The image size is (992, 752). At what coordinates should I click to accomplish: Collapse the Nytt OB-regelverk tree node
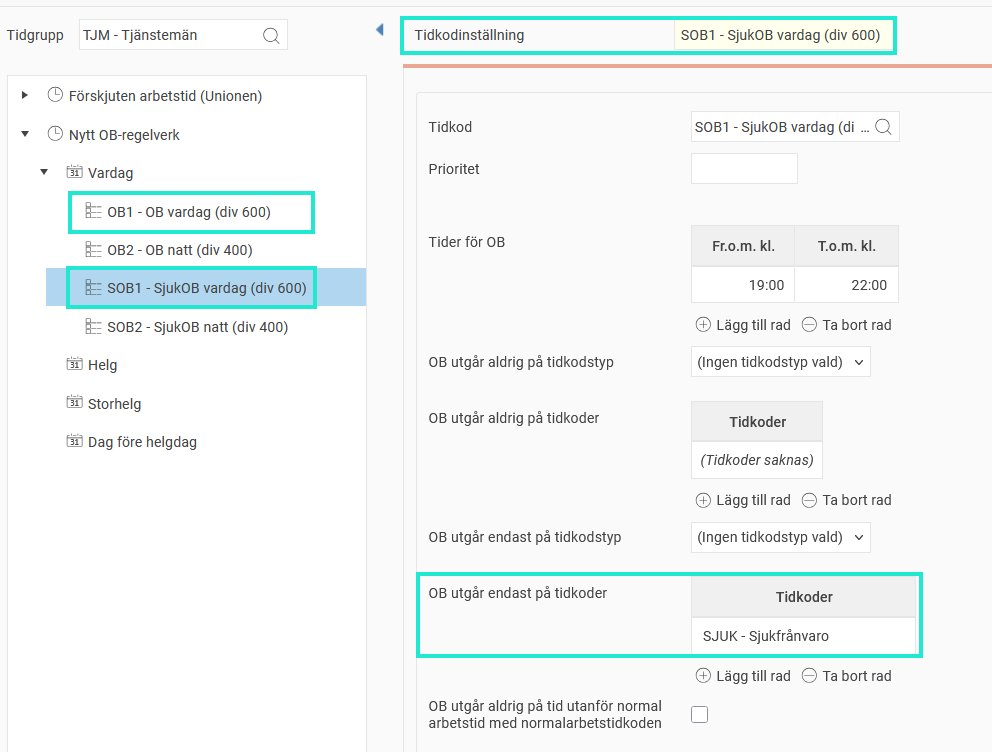[x=25, y=134]
